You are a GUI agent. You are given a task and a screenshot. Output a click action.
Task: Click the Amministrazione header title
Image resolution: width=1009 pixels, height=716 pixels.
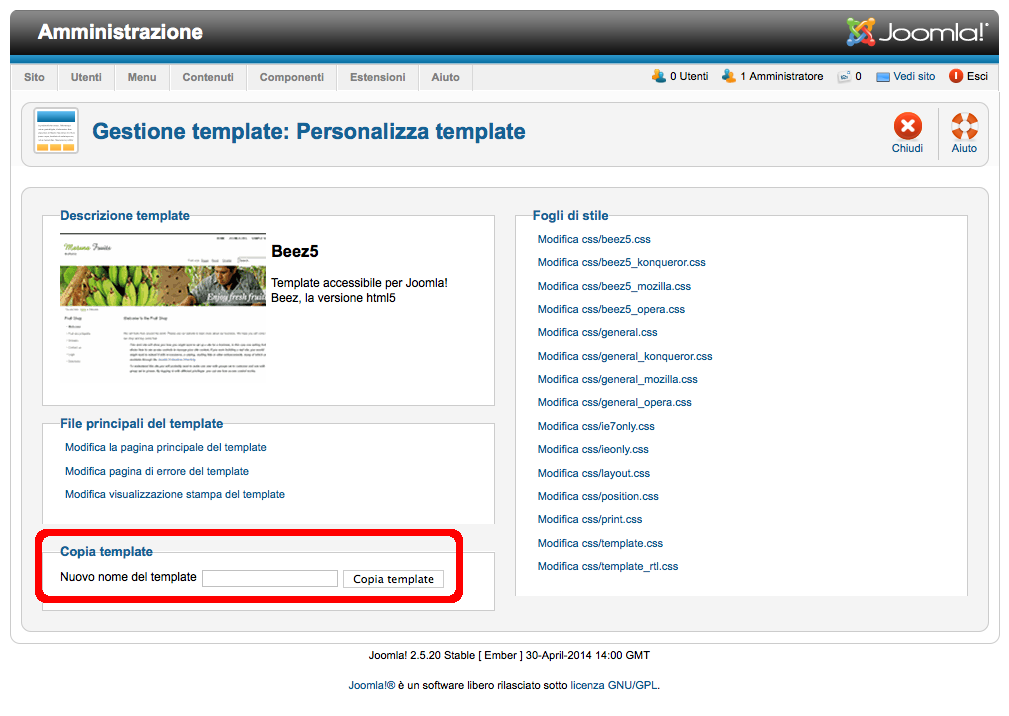pyautogui.click(x=120, y=32)
